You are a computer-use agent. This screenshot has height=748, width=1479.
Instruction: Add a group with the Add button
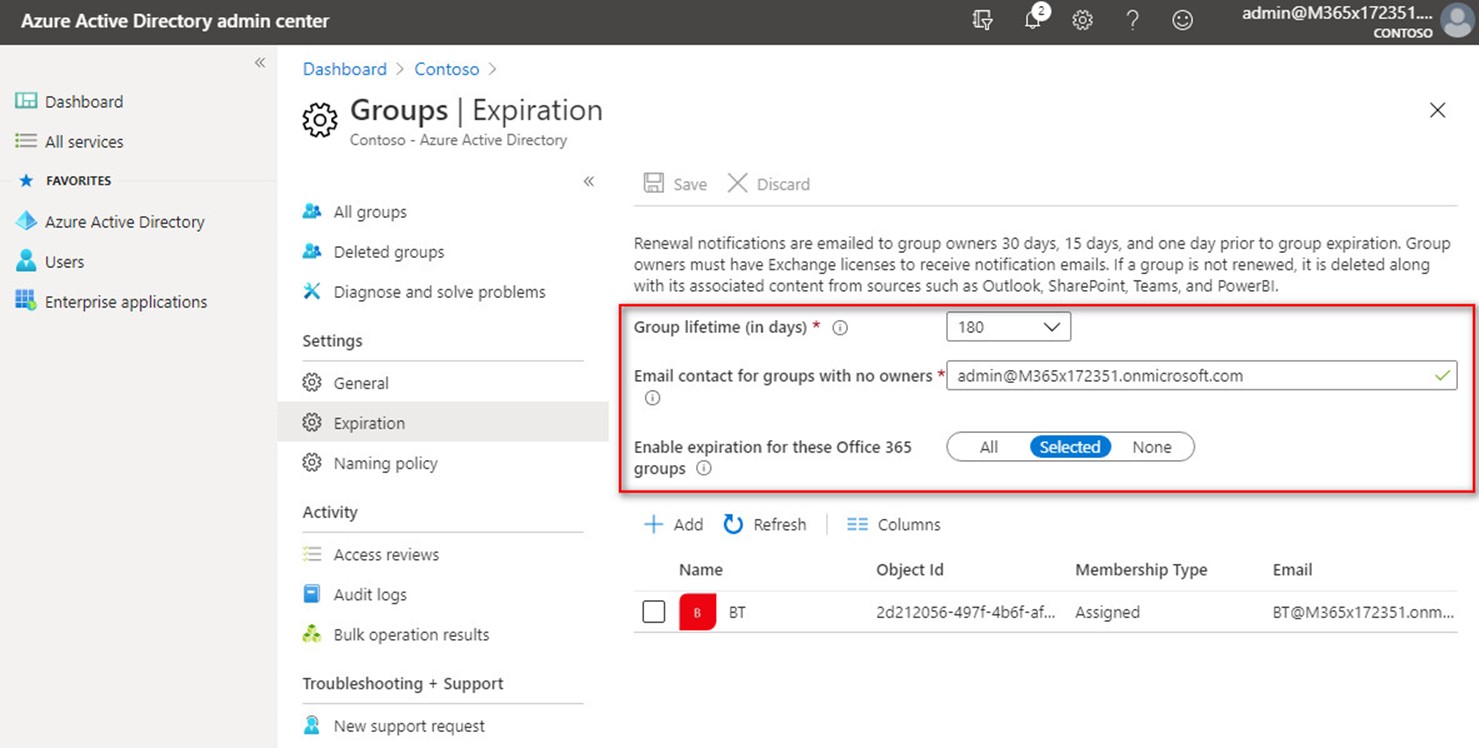(x=673, y=524)
